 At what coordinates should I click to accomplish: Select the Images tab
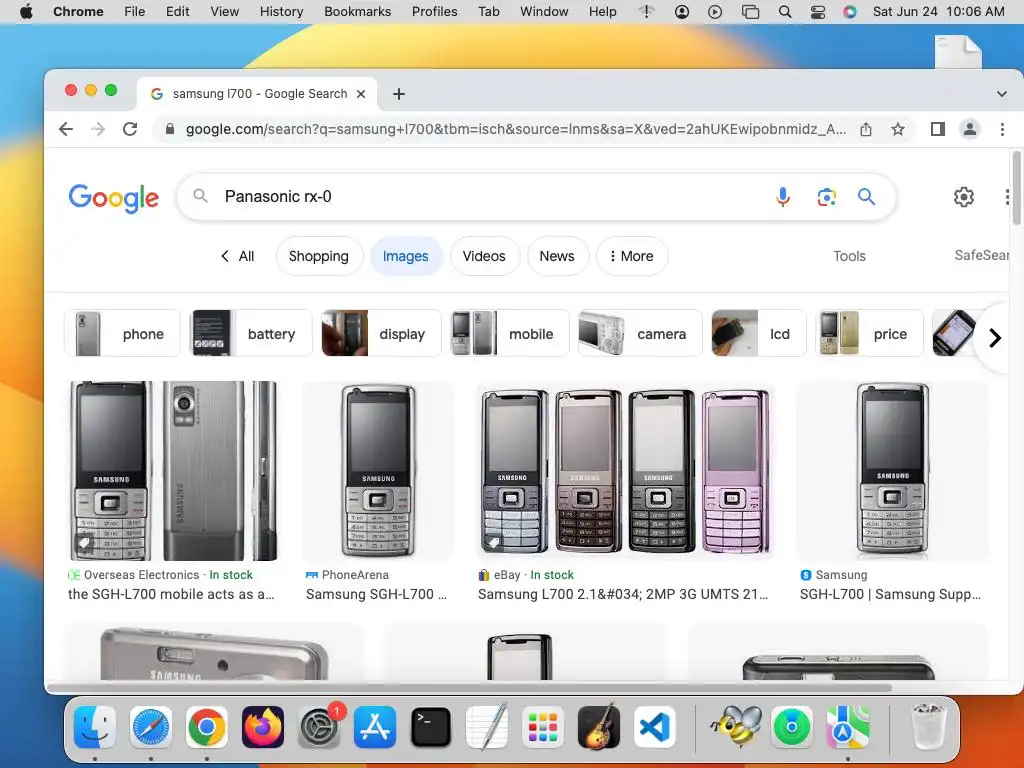tap(406, 256)
